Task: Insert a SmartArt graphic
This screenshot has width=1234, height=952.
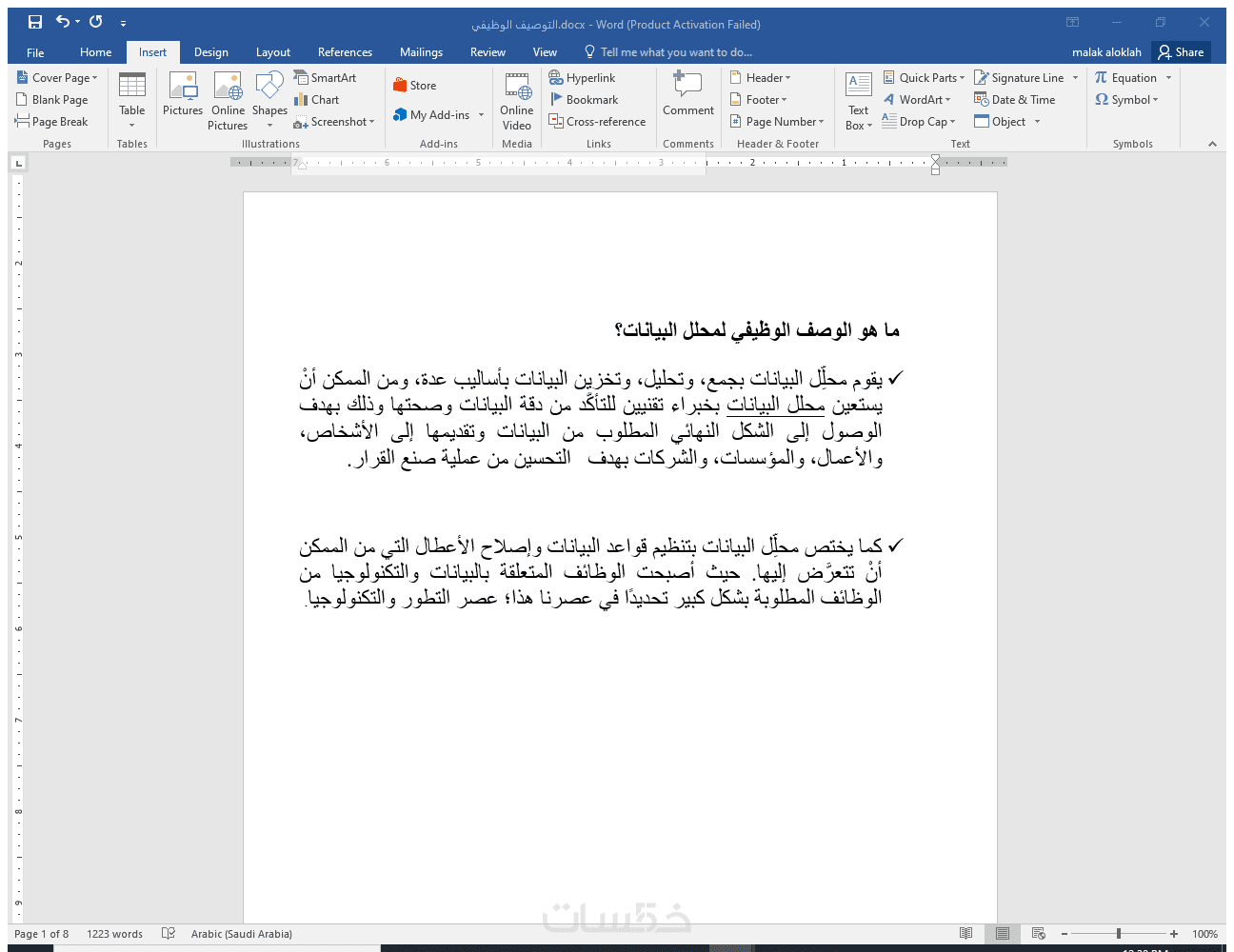Action: pos(325,78)
